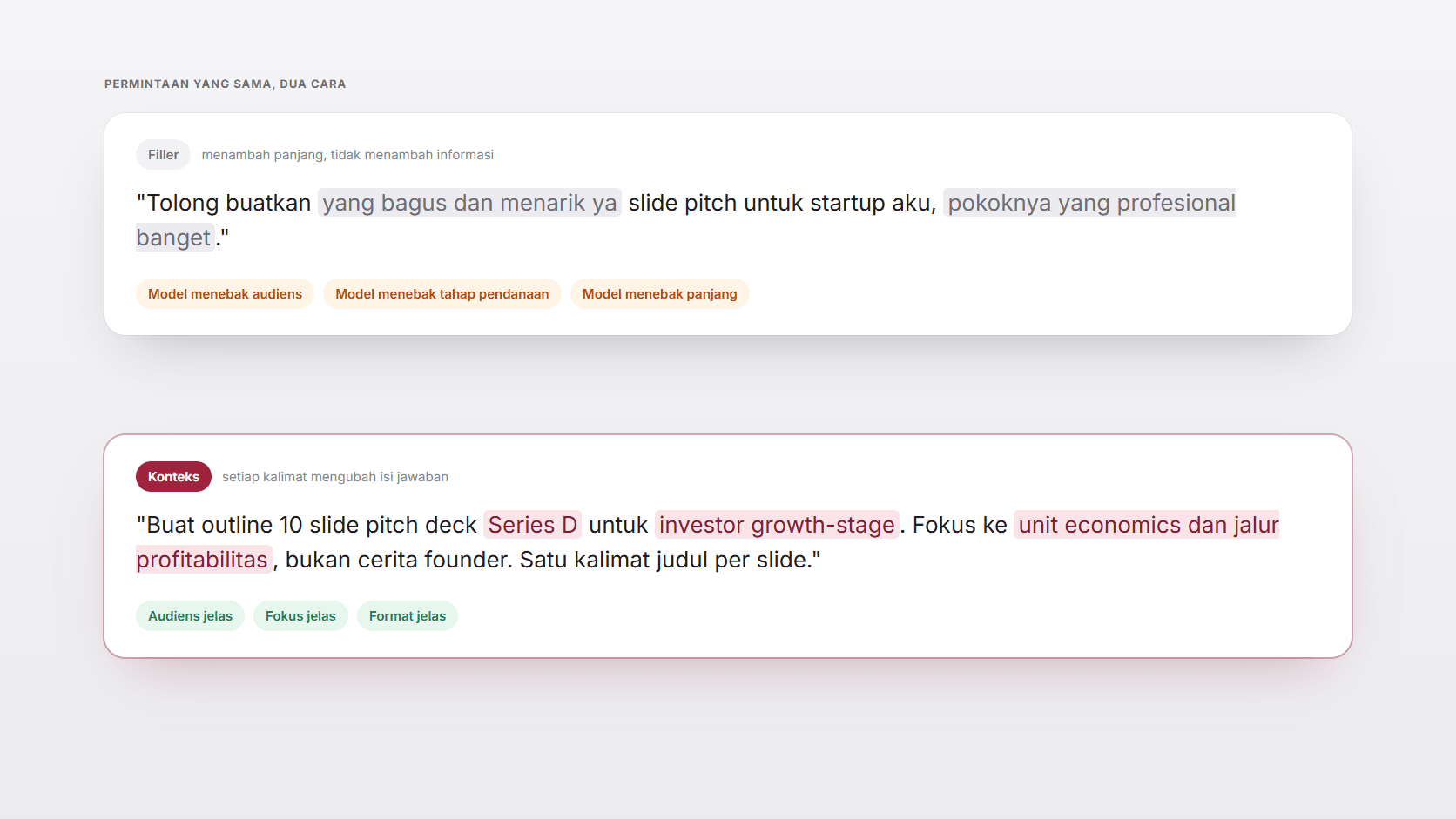Viewport: 1456px width, 819px height.
Task: Select the 'Model menebak audiens' tag
Action: (x=225, y=294)
